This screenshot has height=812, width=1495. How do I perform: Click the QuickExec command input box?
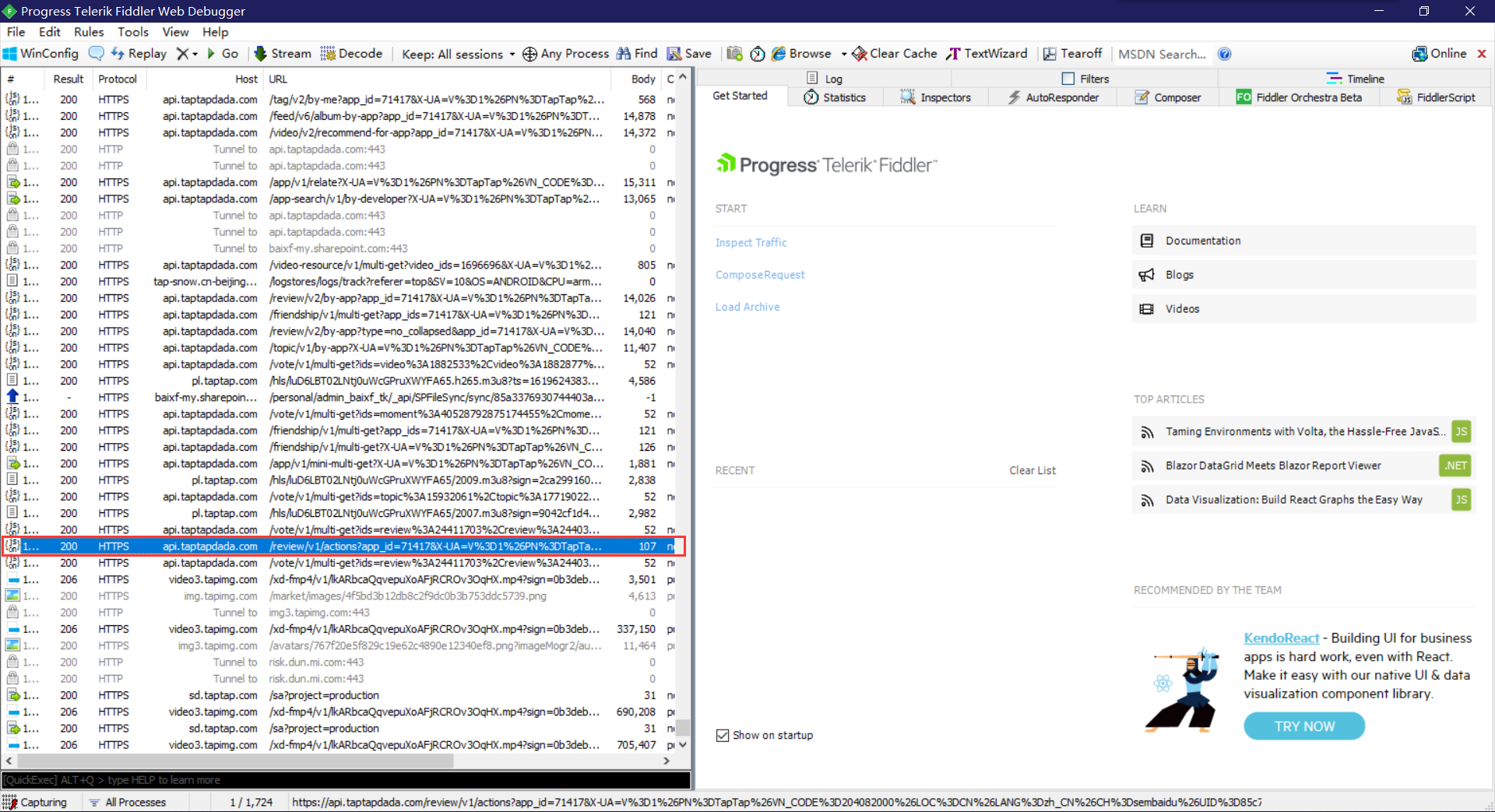pos(345,779)
